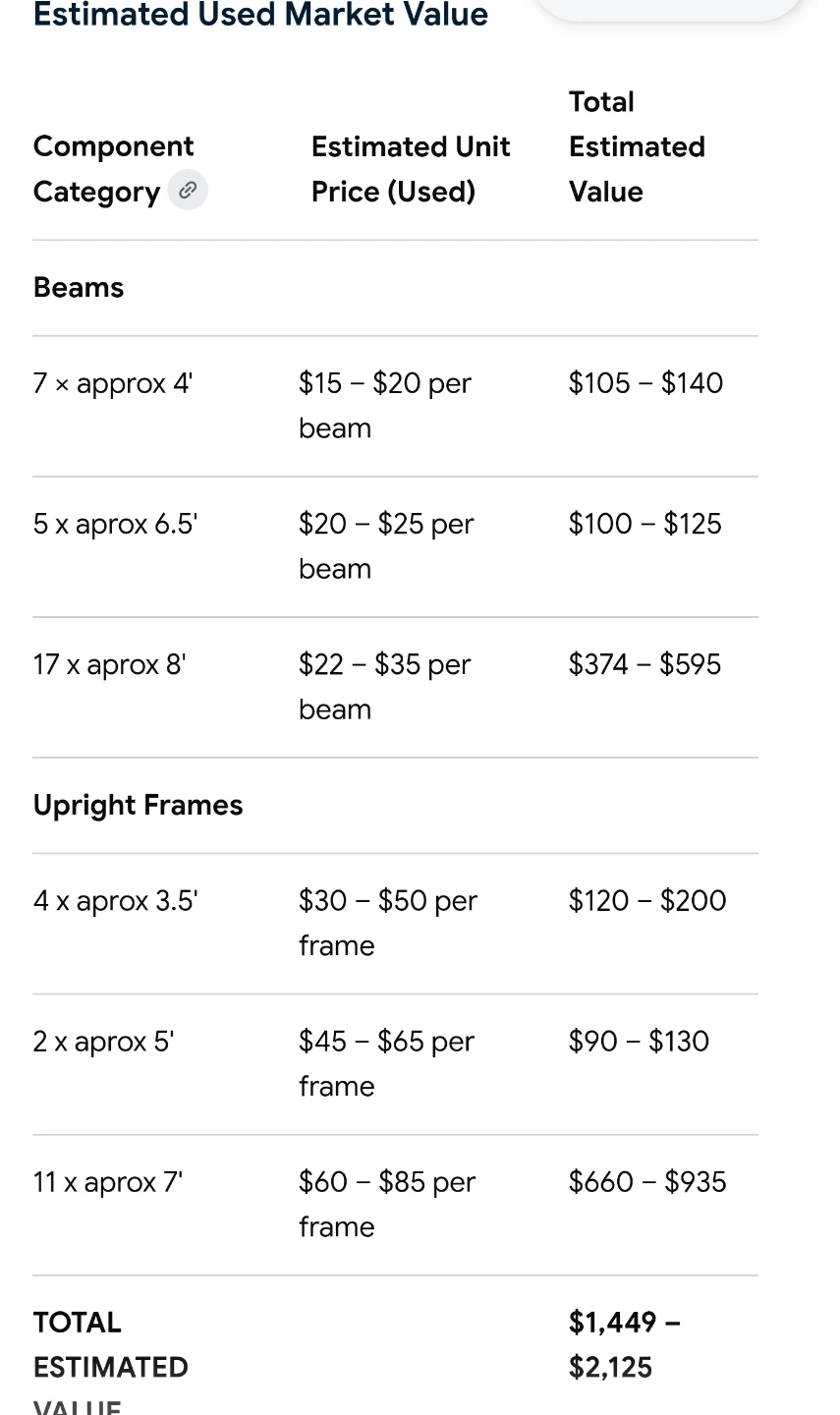
Task: Select the Upright Frames section row
Action: pyautogui.click(x=395, y=806)
